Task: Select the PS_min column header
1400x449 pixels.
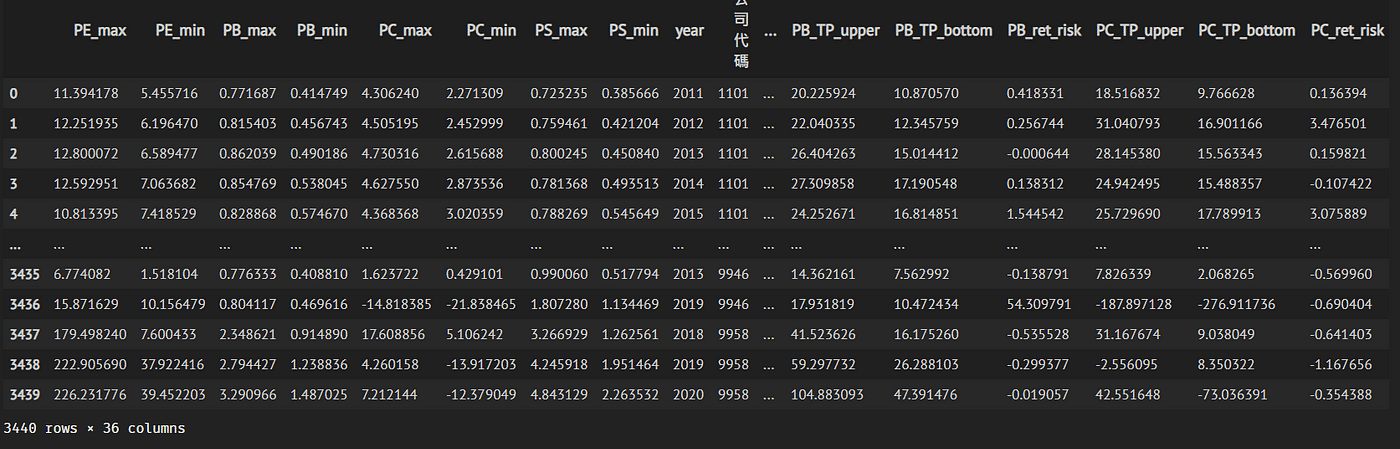Action: (x=633, y=30)
